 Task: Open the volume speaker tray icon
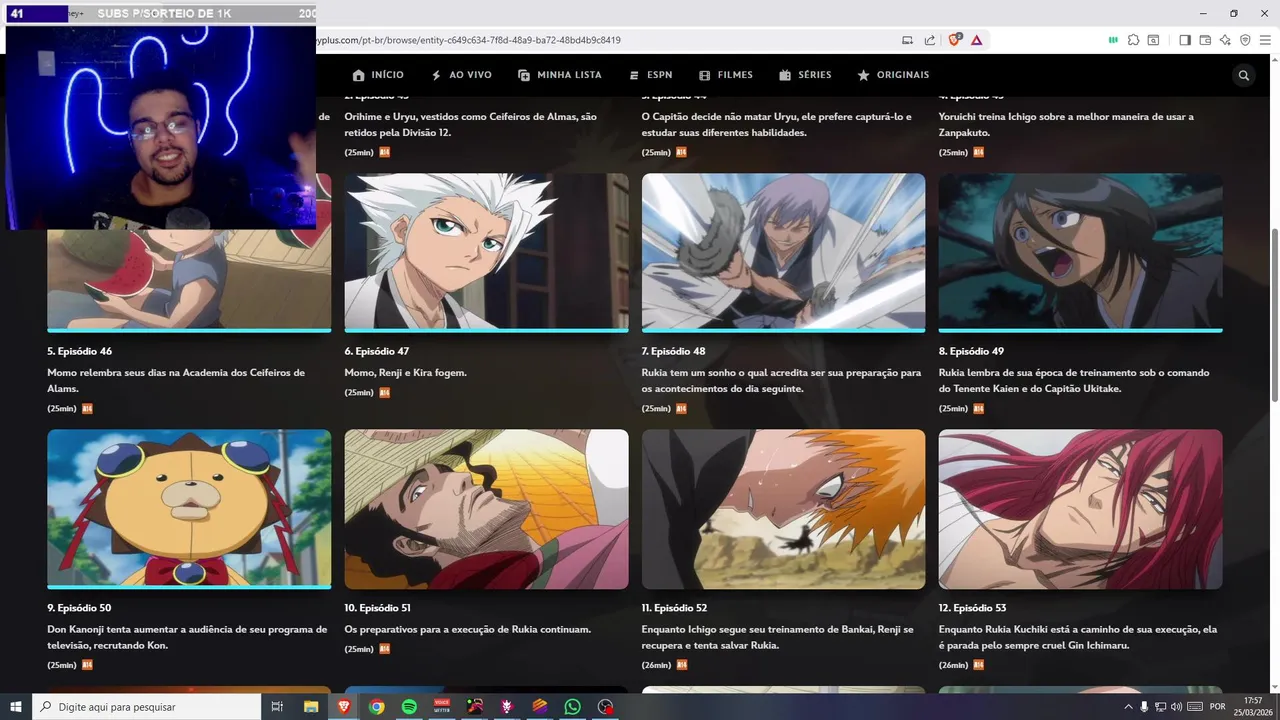(1176, 707)
